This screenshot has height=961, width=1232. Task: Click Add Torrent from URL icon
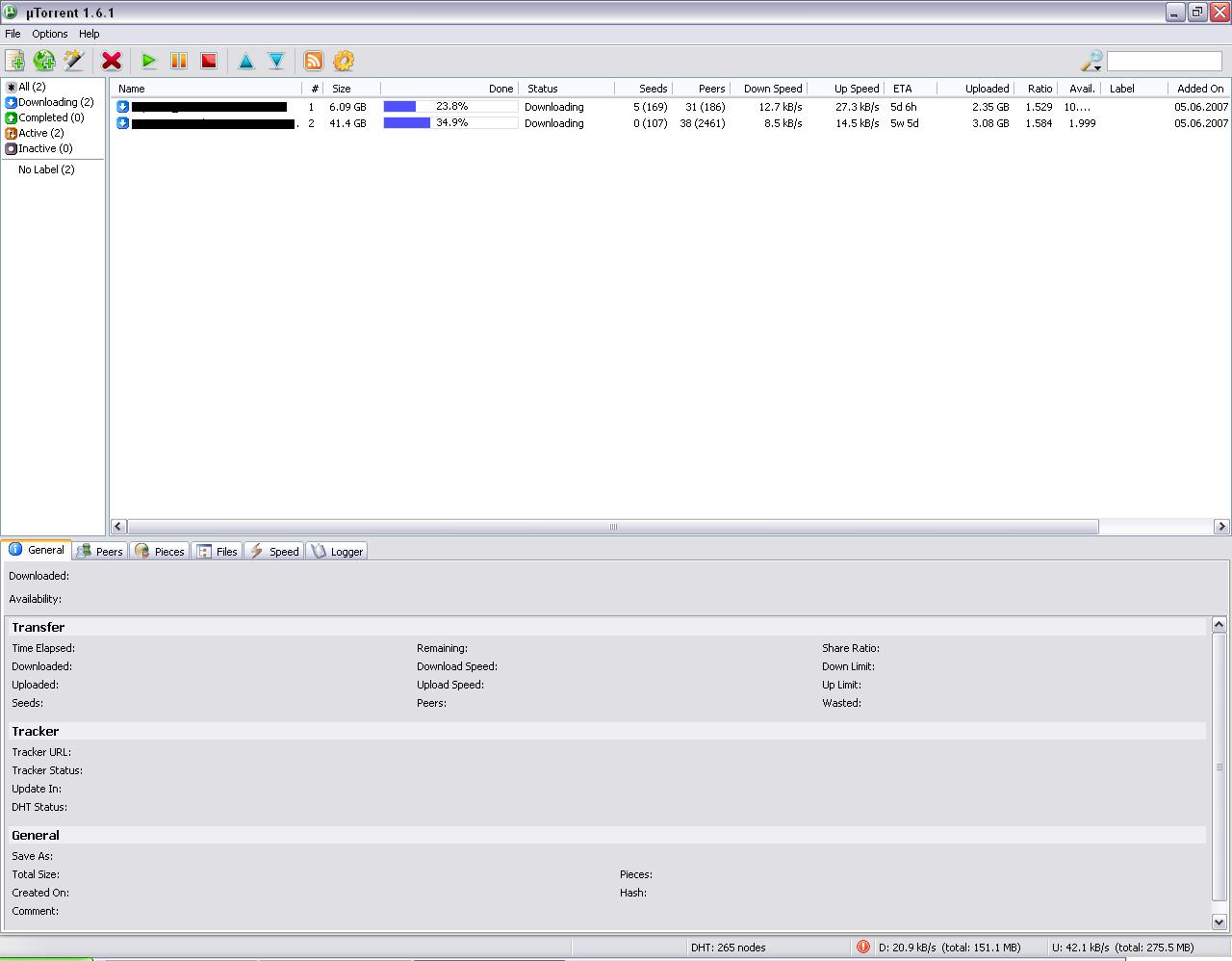[x=44, y=61]
